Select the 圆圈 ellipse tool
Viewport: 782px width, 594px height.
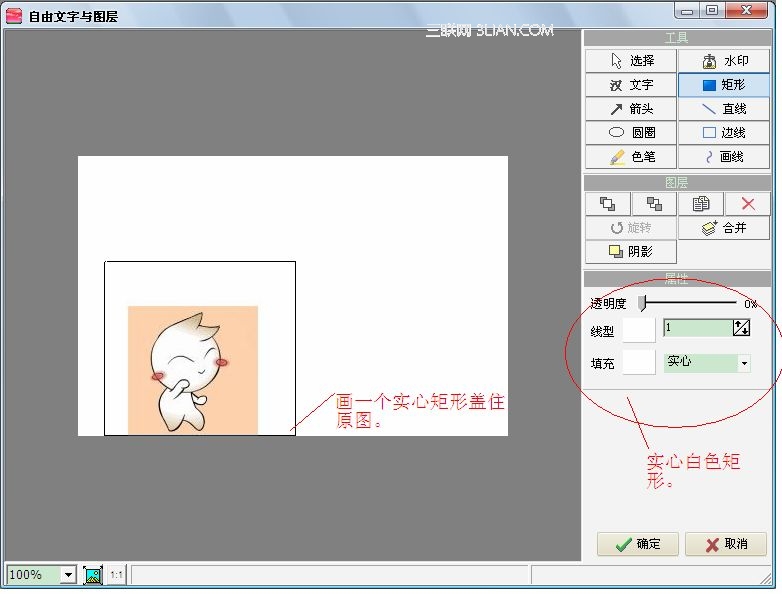tap(631, 133)
